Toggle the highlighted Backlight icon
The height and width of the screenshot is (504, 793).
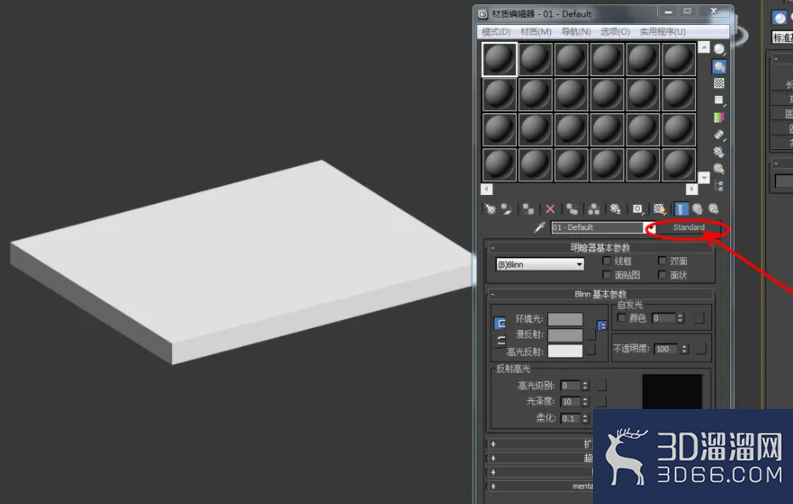(719, 66)
